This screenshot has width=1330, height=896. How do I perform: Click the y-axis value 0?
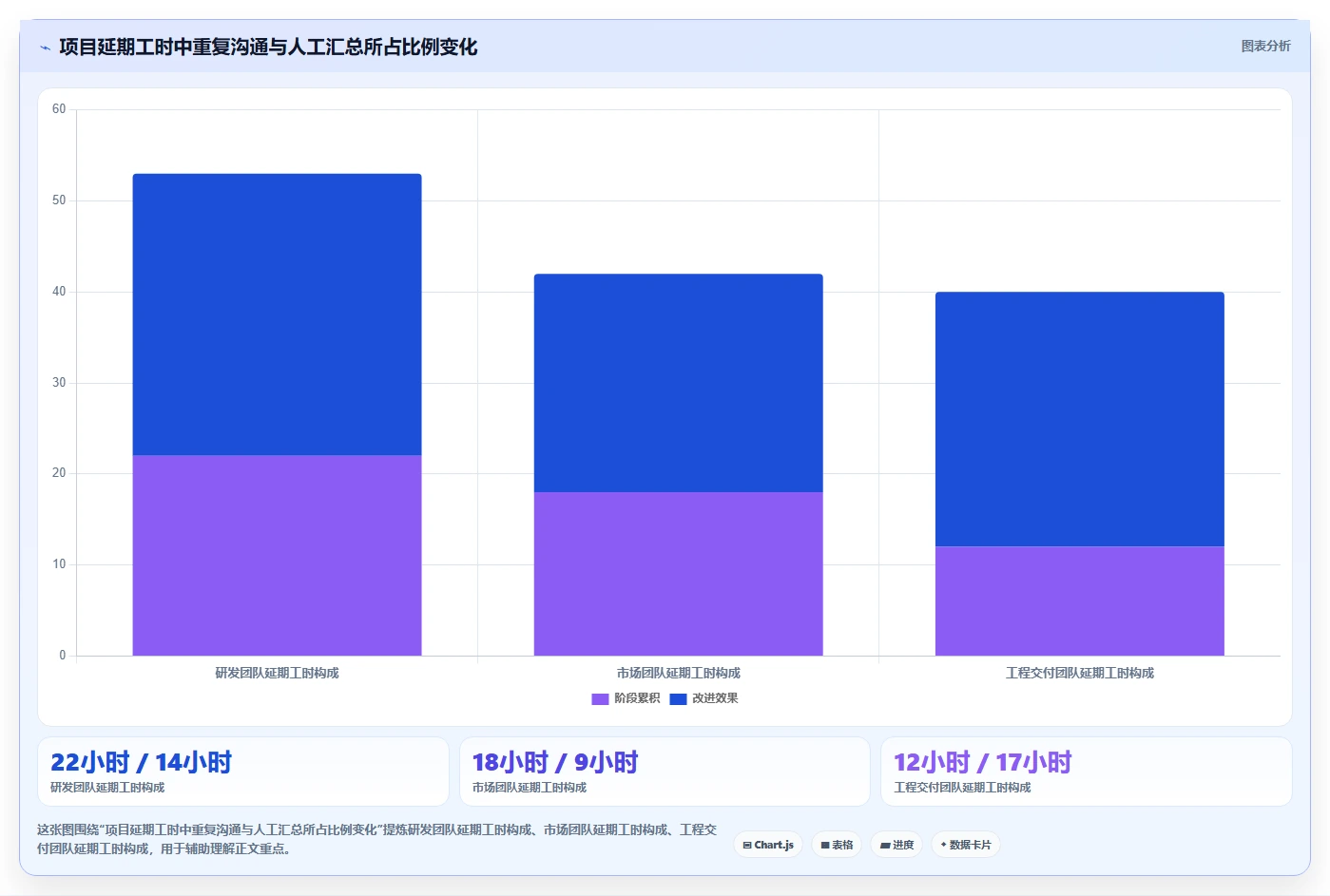coord(63,656)
